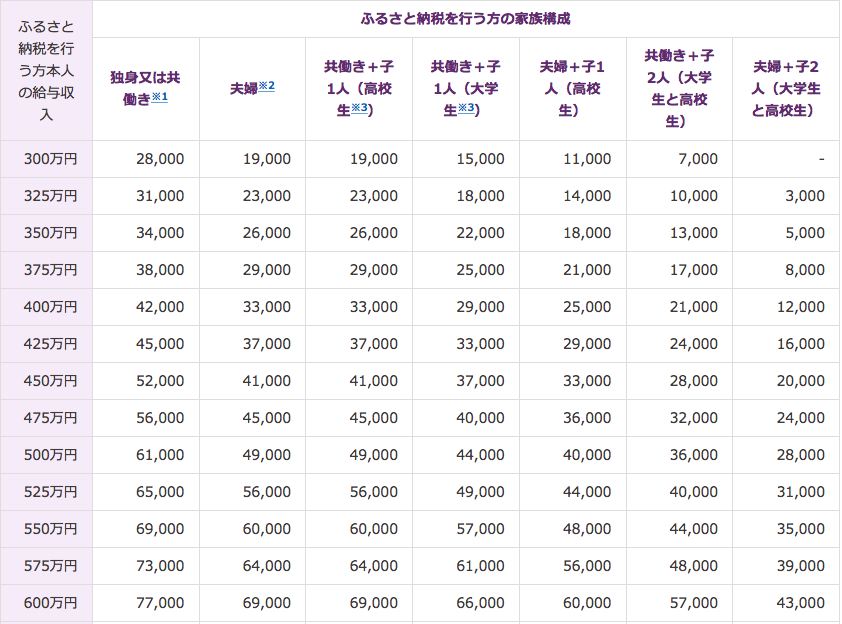The width and height of the screenshot is (842, 624).
Task: Click 3,000 in the 325万円 row
Action: pyautogui.click(x=804, y=196)
